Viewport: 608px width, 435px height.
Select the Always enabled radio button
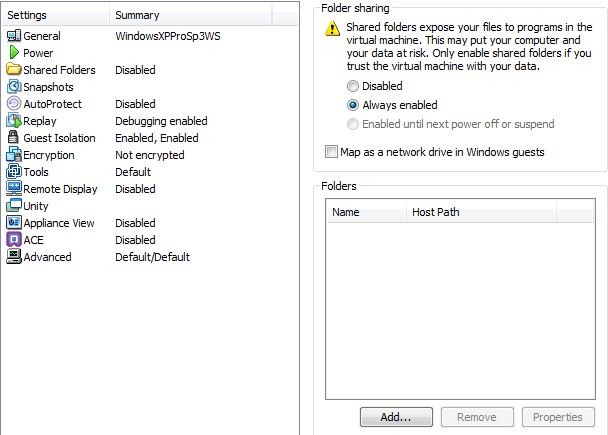click(353, 105)
